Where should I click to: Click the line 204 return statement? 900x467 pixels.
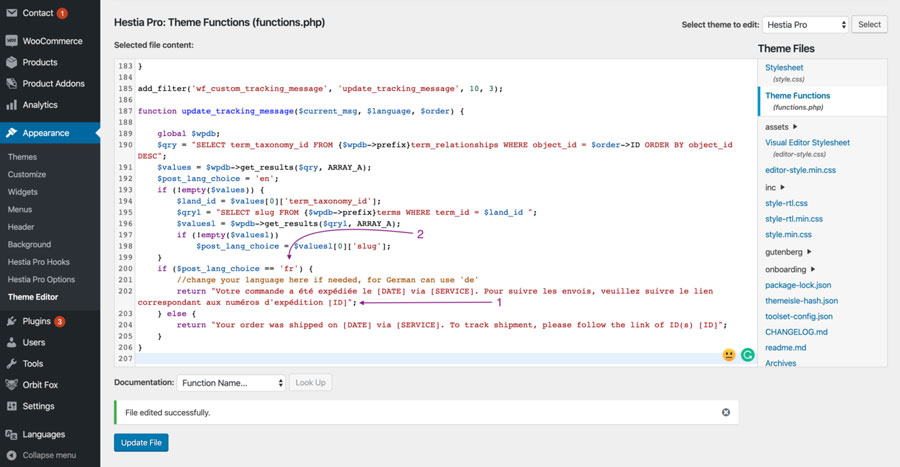[452, 325]
